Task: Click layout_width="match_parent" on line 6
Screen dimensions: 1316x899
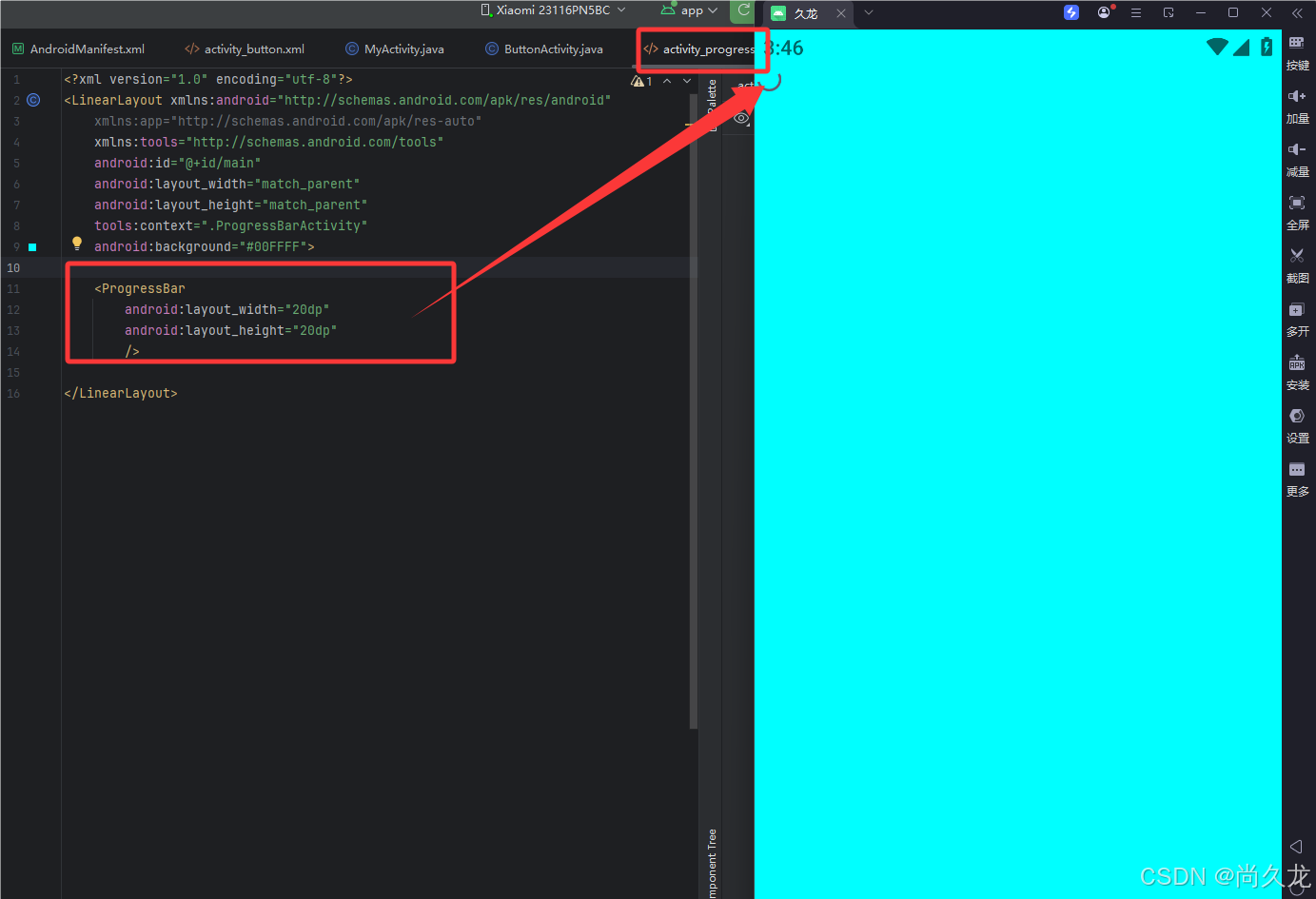Action: [x=227, y=184]
